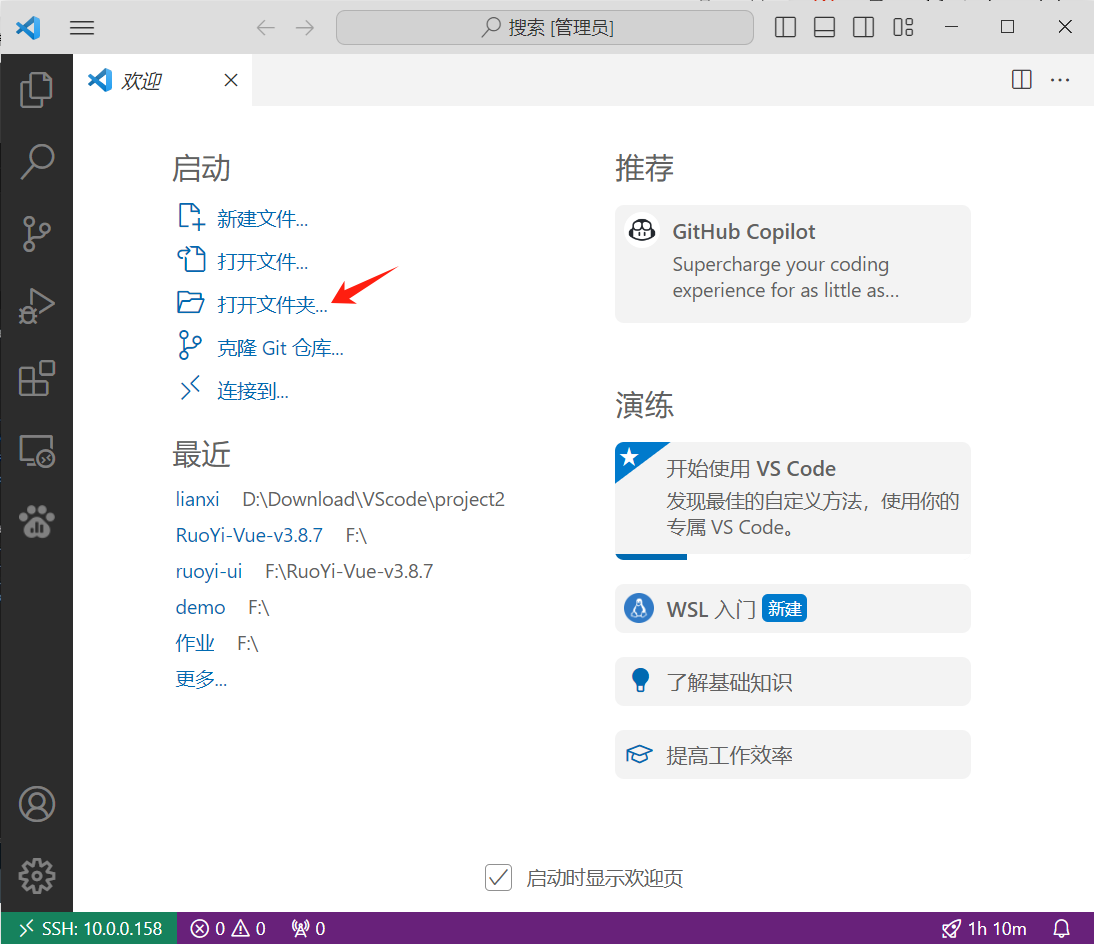Click the progress bar under 开始使用 VS Code

(651, 557)
